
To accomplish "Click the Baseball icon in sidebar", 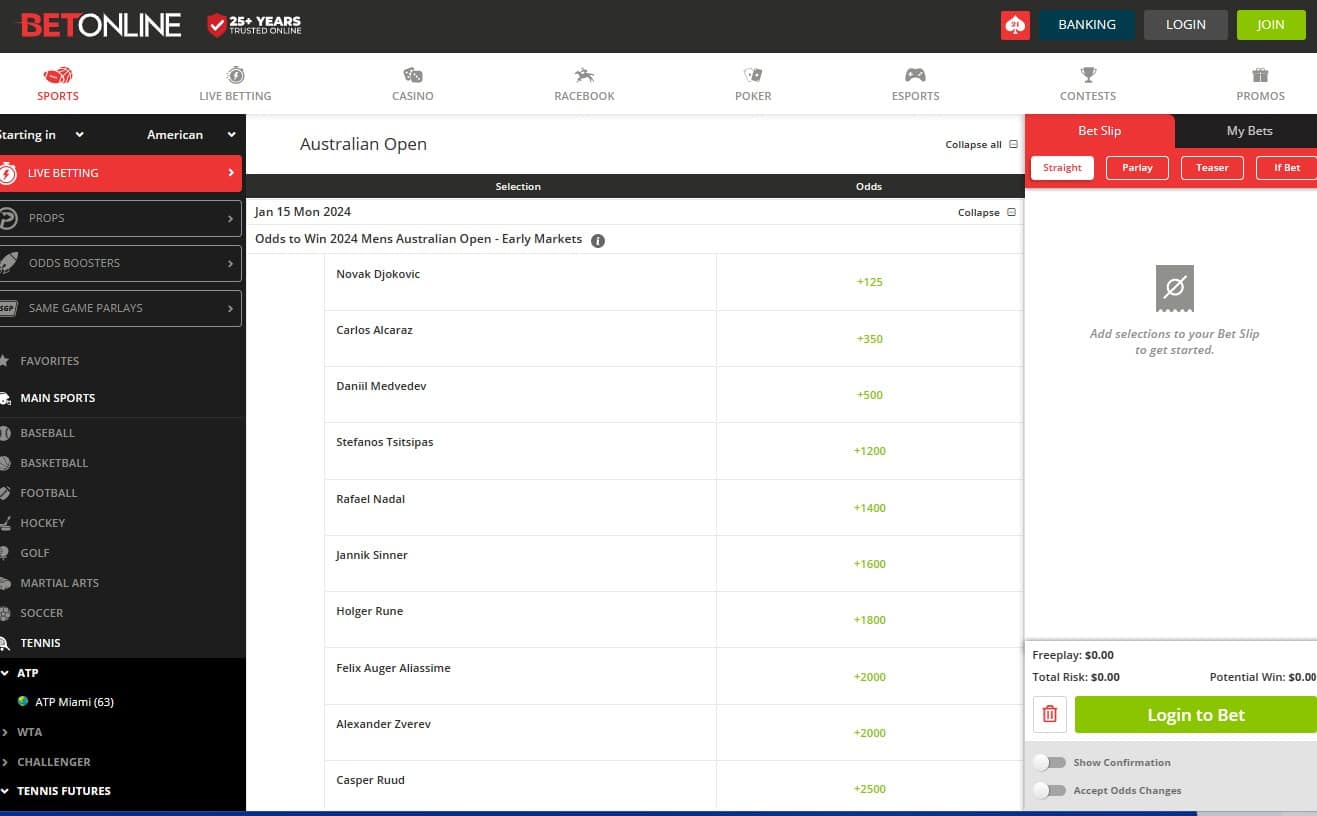I will click(x=6, y=433).
